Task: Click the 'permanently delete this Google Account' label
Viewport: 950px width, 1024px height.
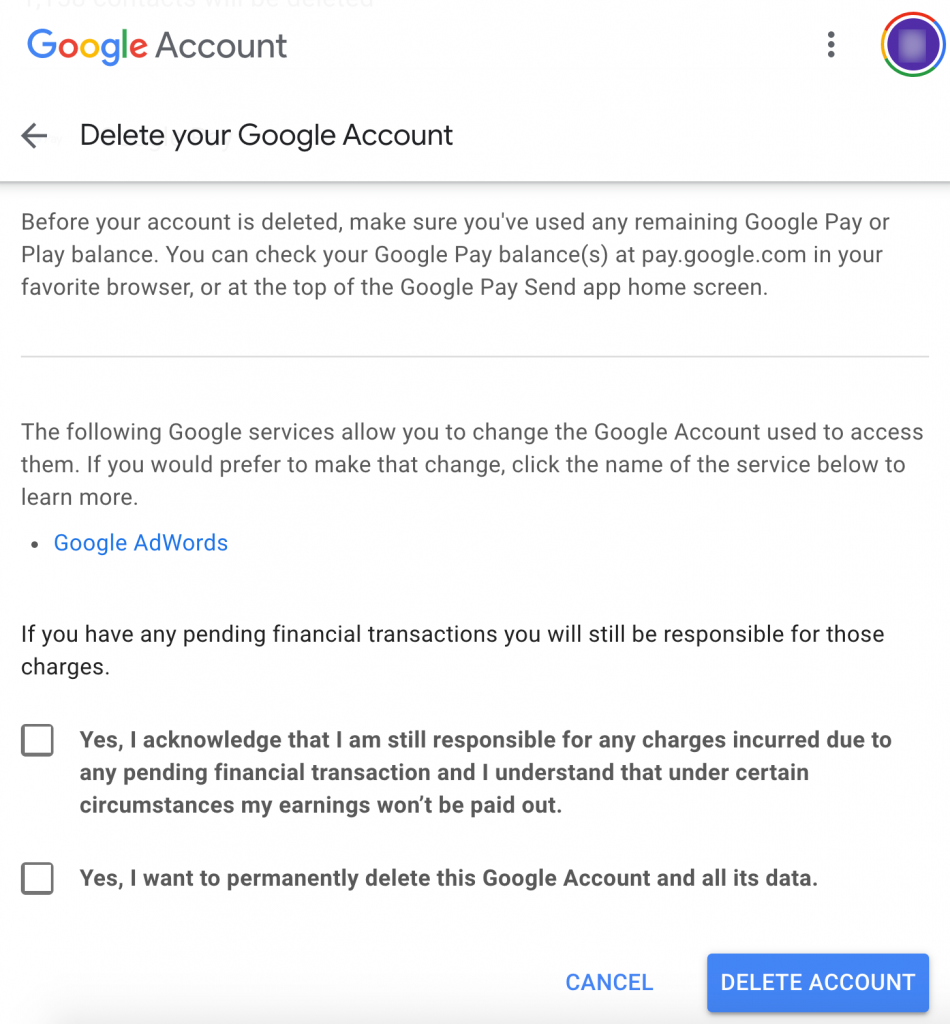Action: (x=449, y=878)
